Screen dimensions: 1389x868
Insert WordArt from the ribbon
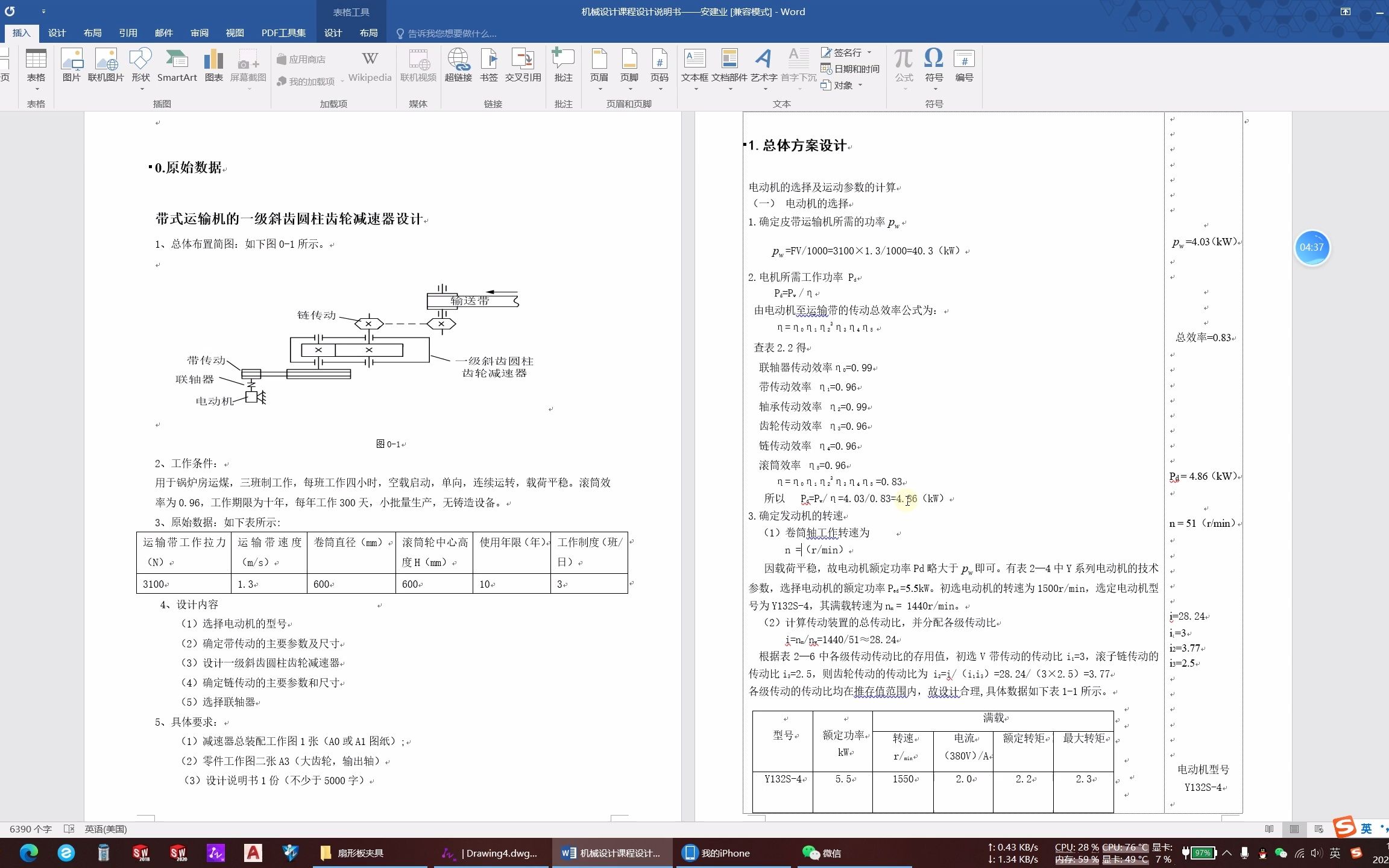pyautogui.click(x=763, y=66)
